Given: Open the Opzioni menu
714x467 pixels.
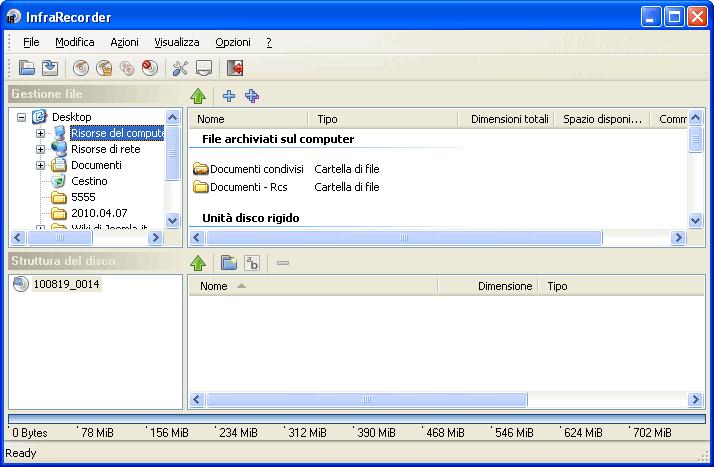Looking at the screenshot, I should point(233,42).
